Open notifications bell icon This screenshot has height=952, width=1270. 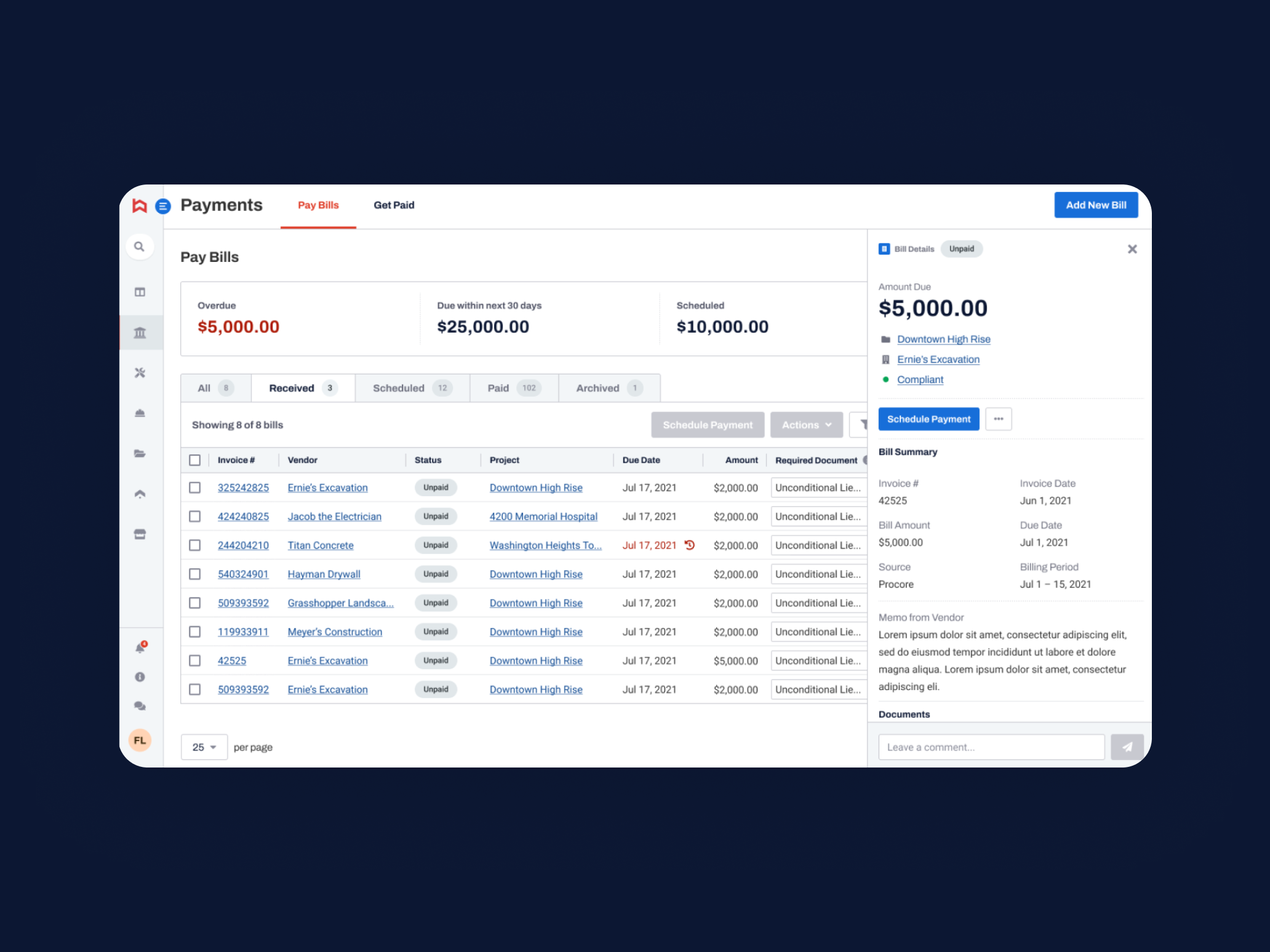140,648
